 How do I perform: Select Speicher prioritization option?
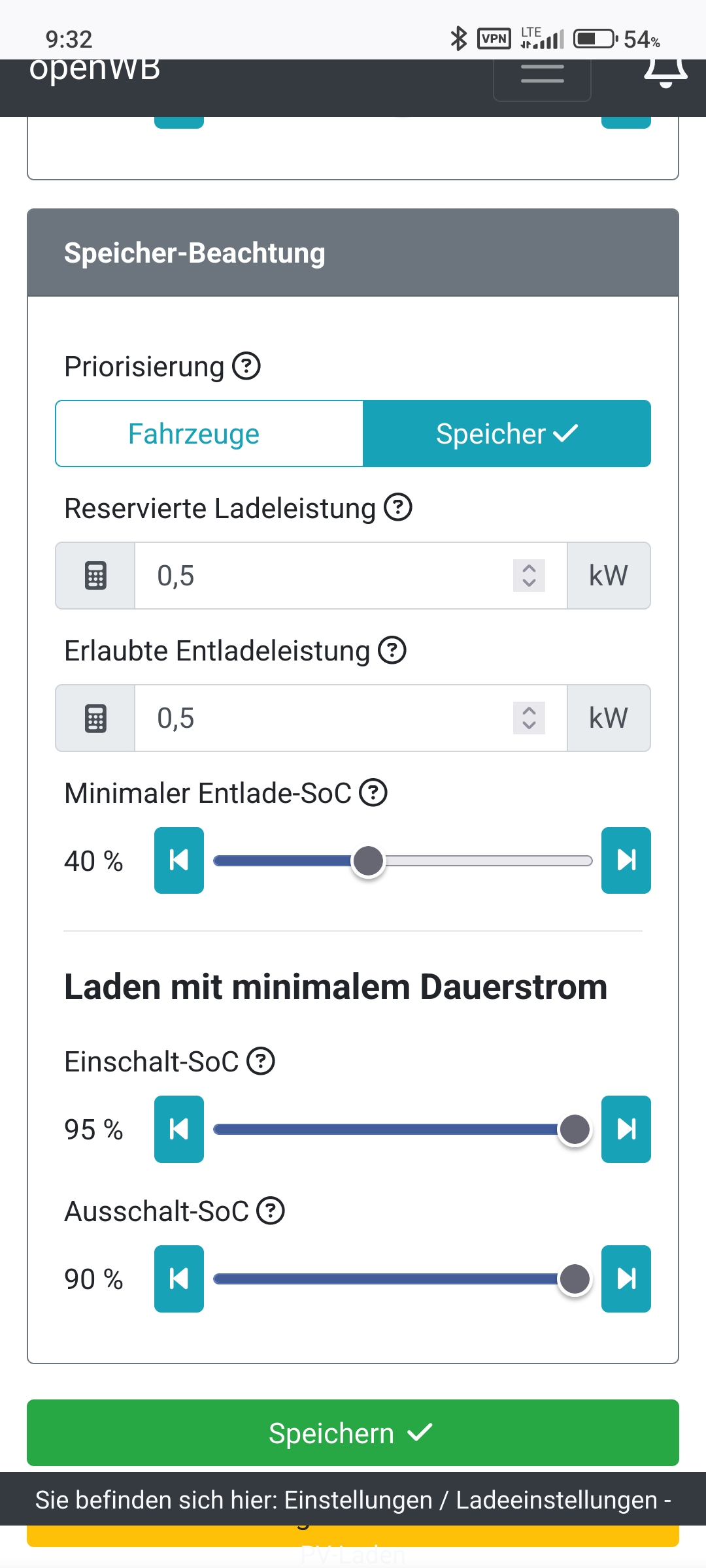[507, 434]
